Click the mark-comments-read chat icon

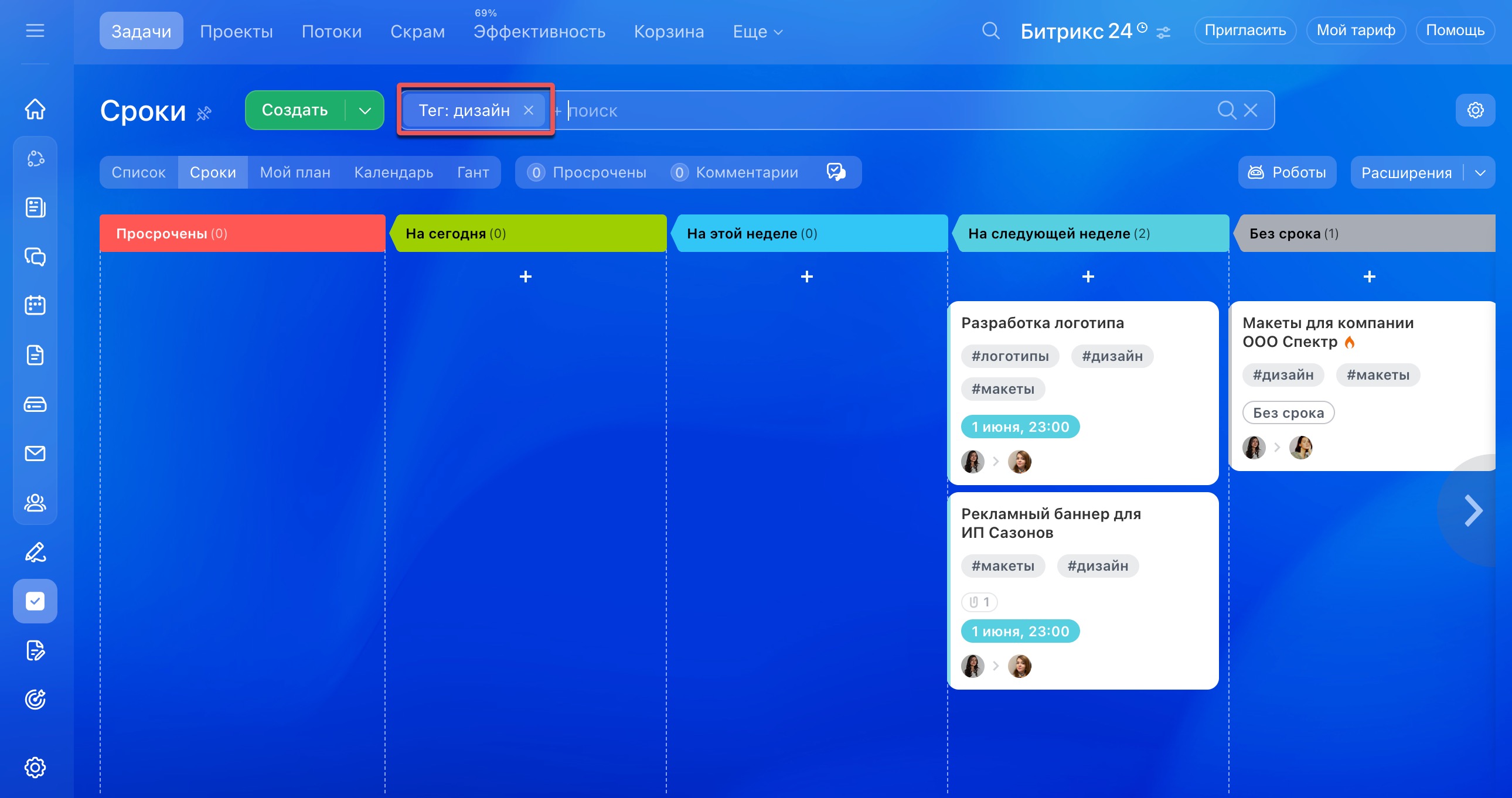[836, 172]
